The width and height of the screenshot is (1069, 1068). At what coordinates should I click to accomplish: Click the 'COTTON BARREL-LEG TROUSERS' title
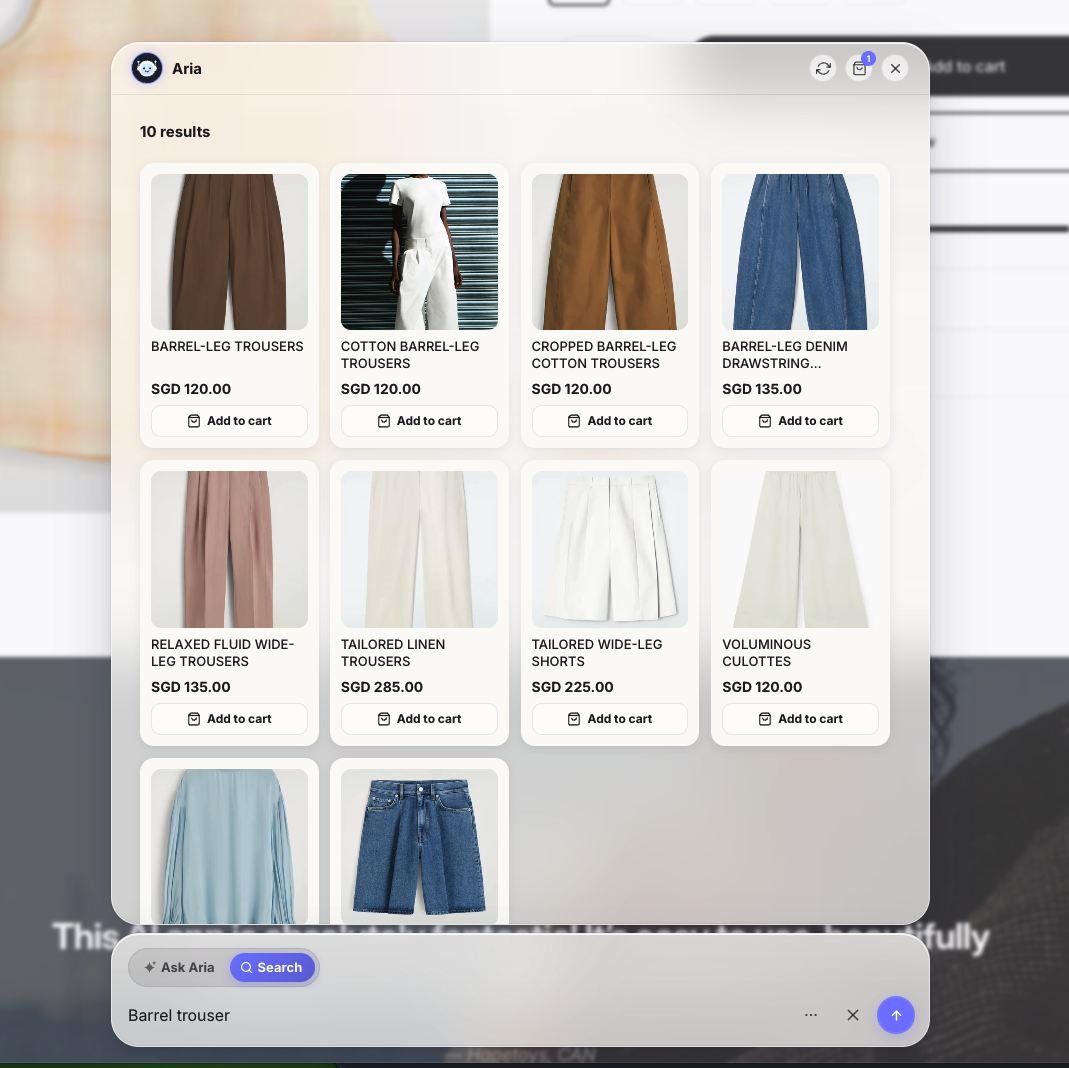tap(410, 354)
